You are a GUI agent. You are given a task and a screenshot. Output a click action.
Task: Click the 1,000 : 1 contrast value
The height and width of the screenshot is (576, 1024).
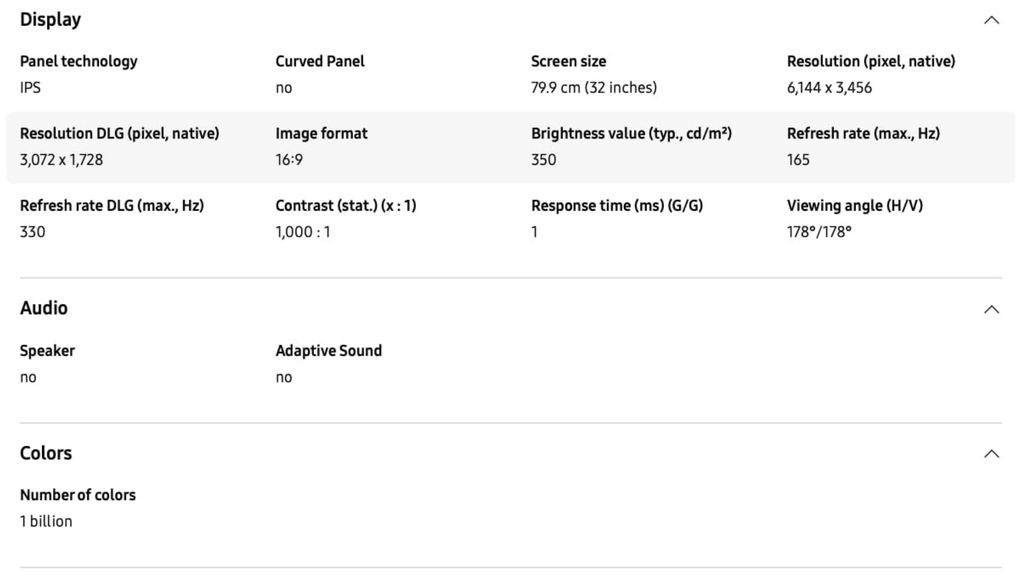pyautogui.click(x=303, y=232)
